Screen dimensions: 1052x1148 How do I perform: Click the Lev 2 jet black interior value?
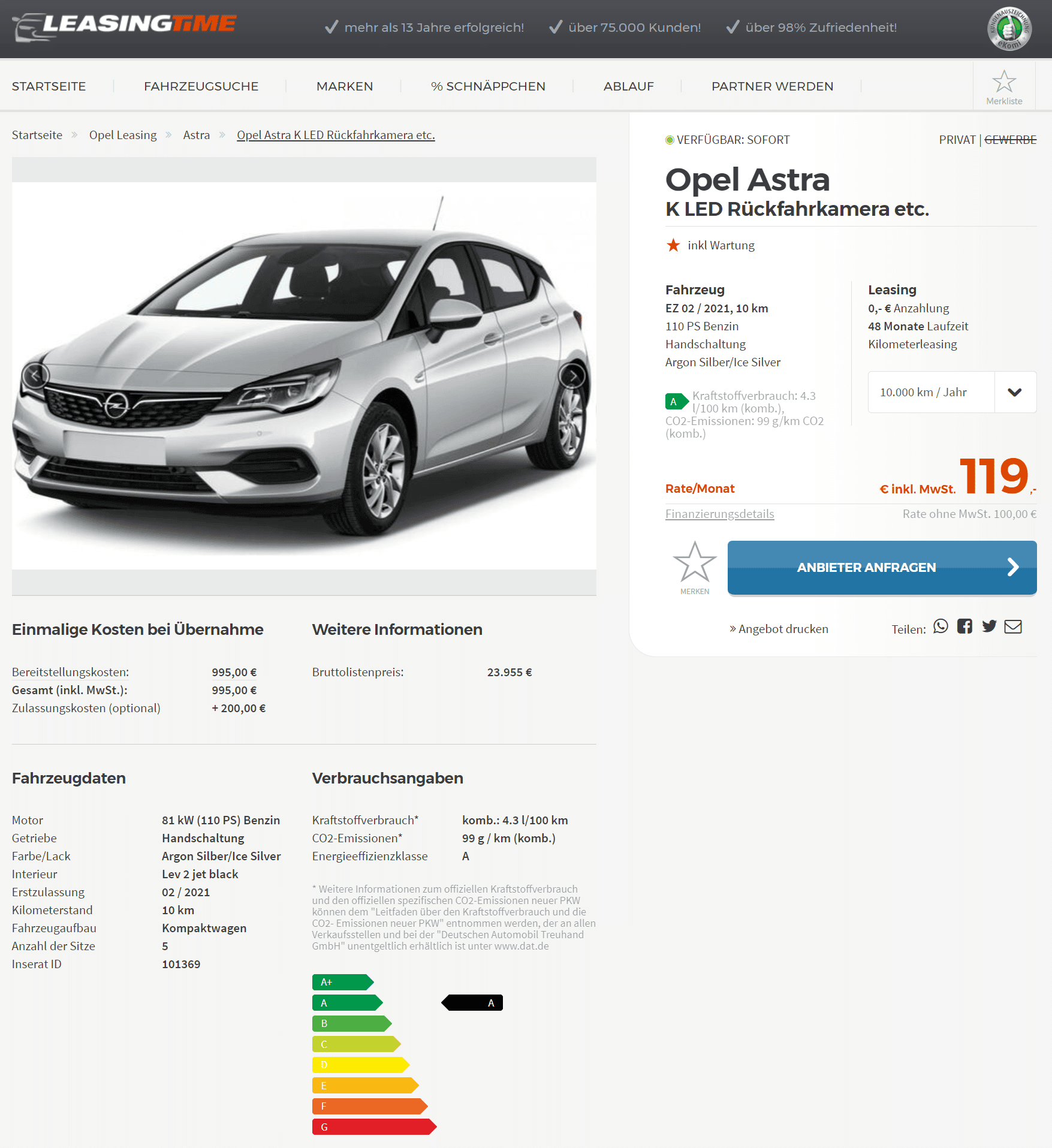click(200, 874)
